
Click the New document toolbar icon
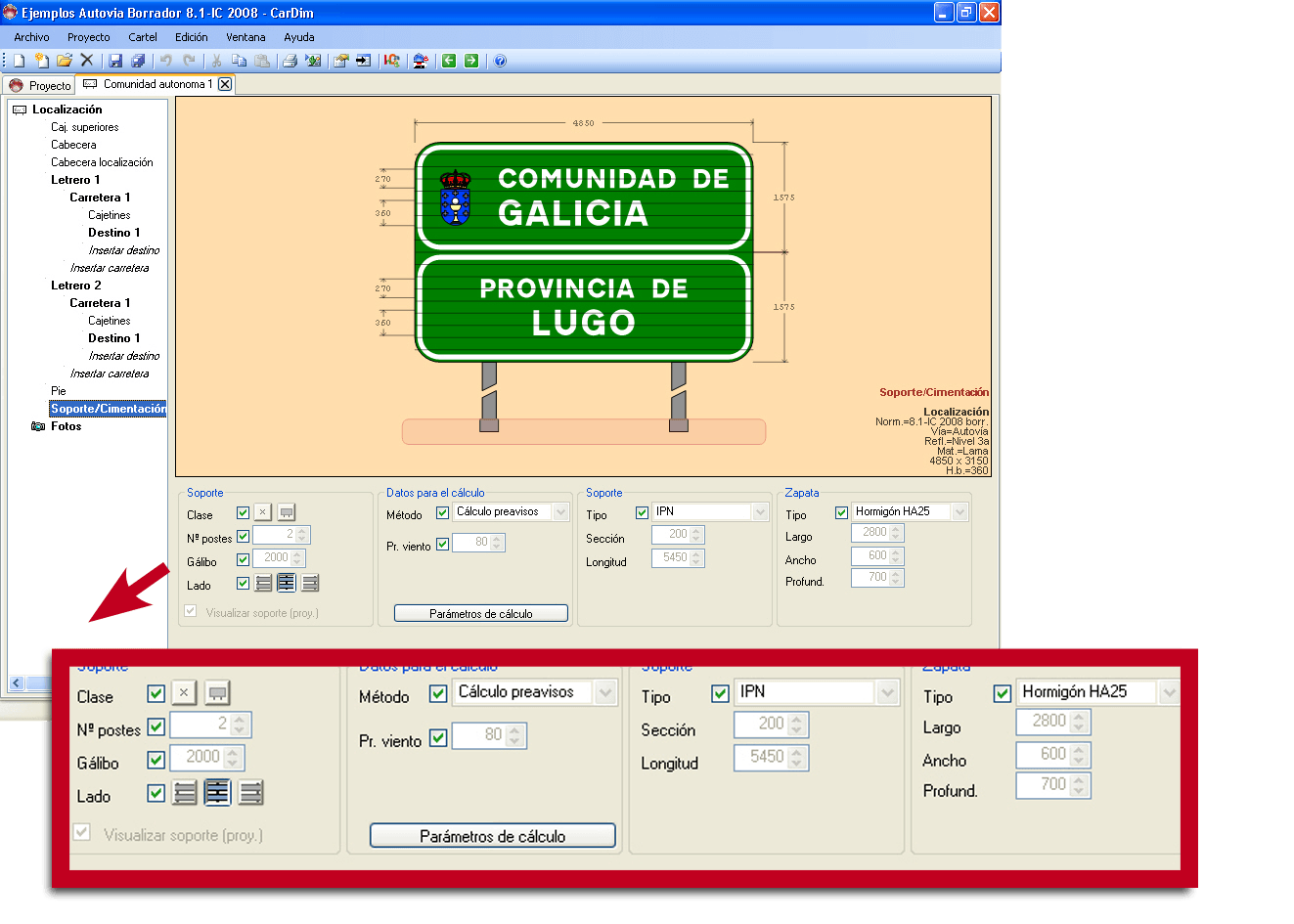(19, 61)
